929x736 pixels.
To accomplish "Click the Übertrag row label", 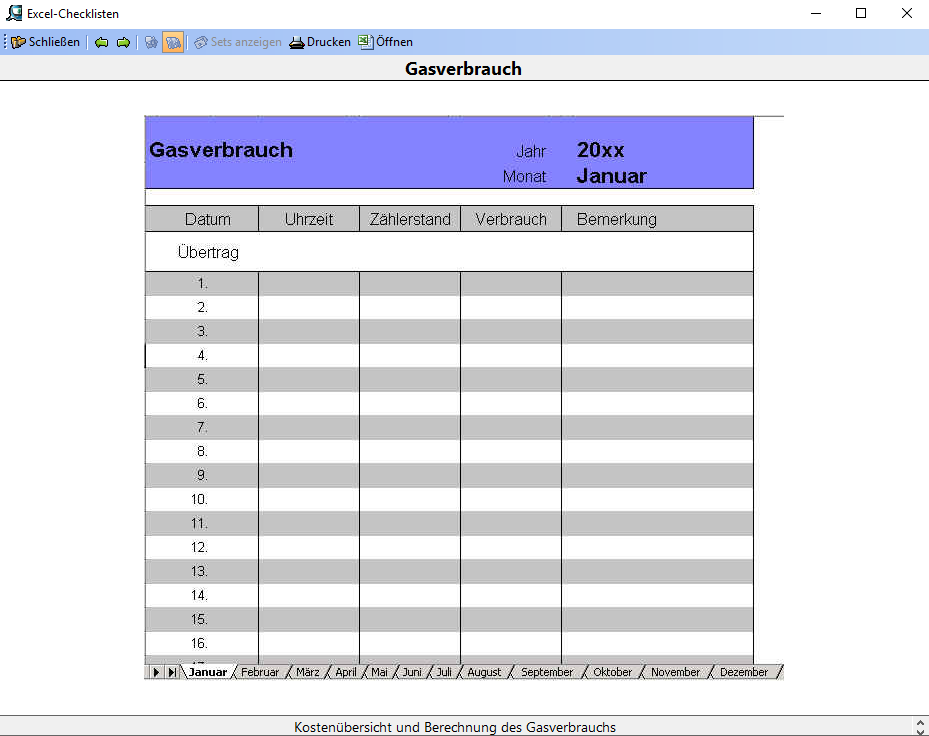I will coord(208,252).
